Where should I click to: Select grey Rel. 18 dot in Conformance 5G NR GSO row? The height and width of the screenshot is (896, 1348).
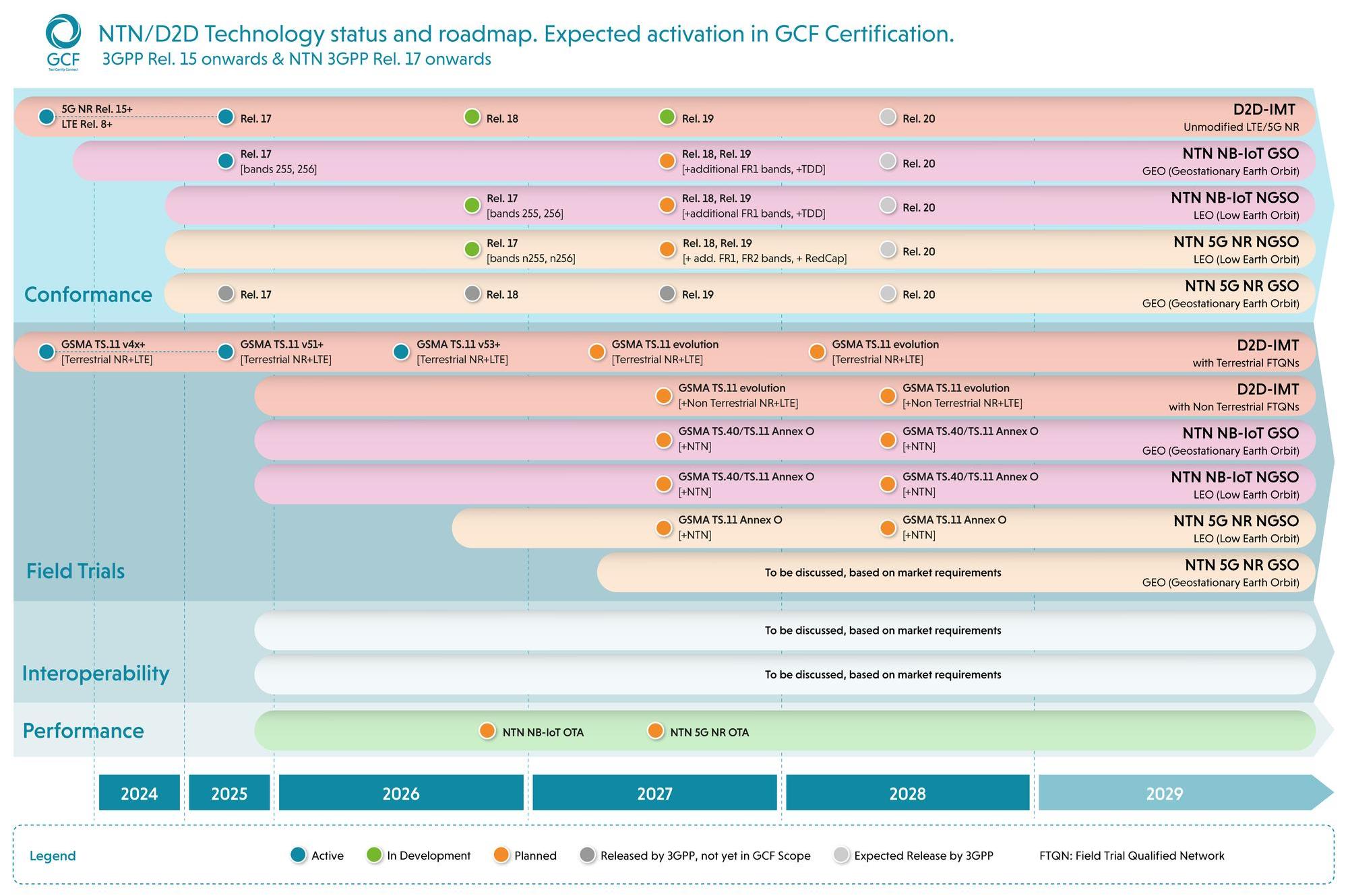[x=472, y=293]
